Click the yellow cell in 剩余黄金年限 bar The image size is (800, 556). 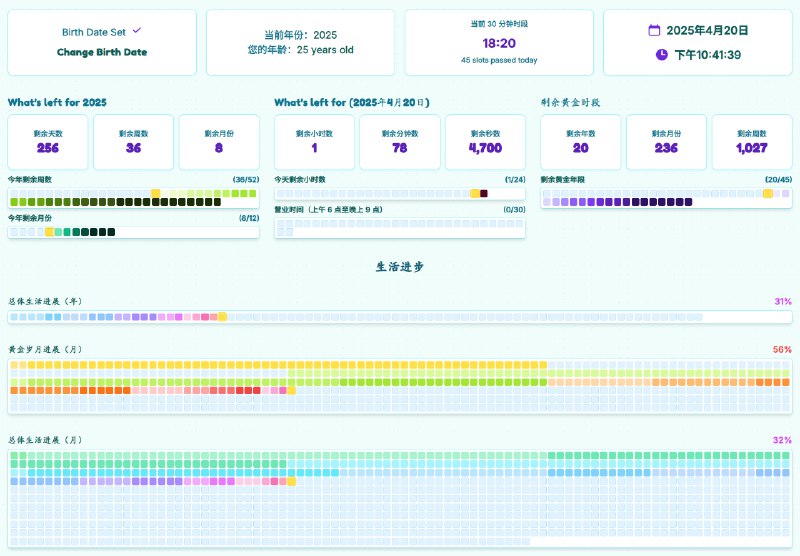point(767,193)
